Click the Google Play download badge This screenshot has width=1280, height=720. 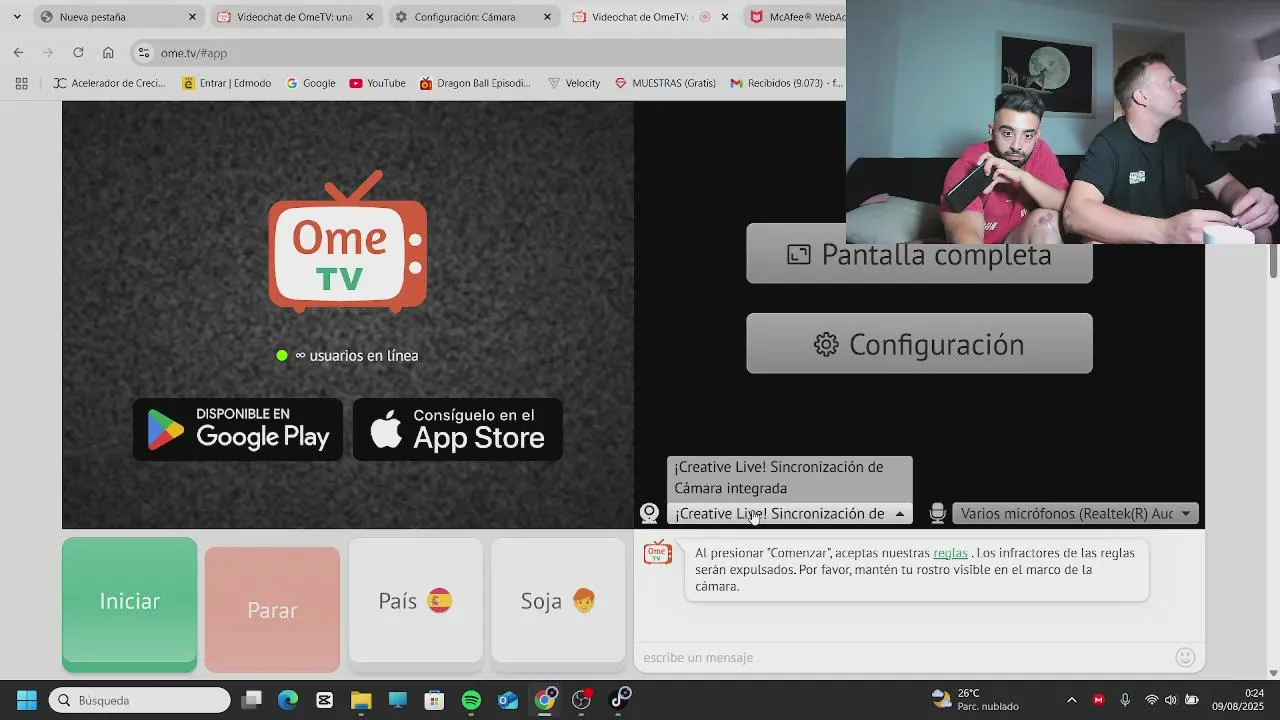[238, 430]
